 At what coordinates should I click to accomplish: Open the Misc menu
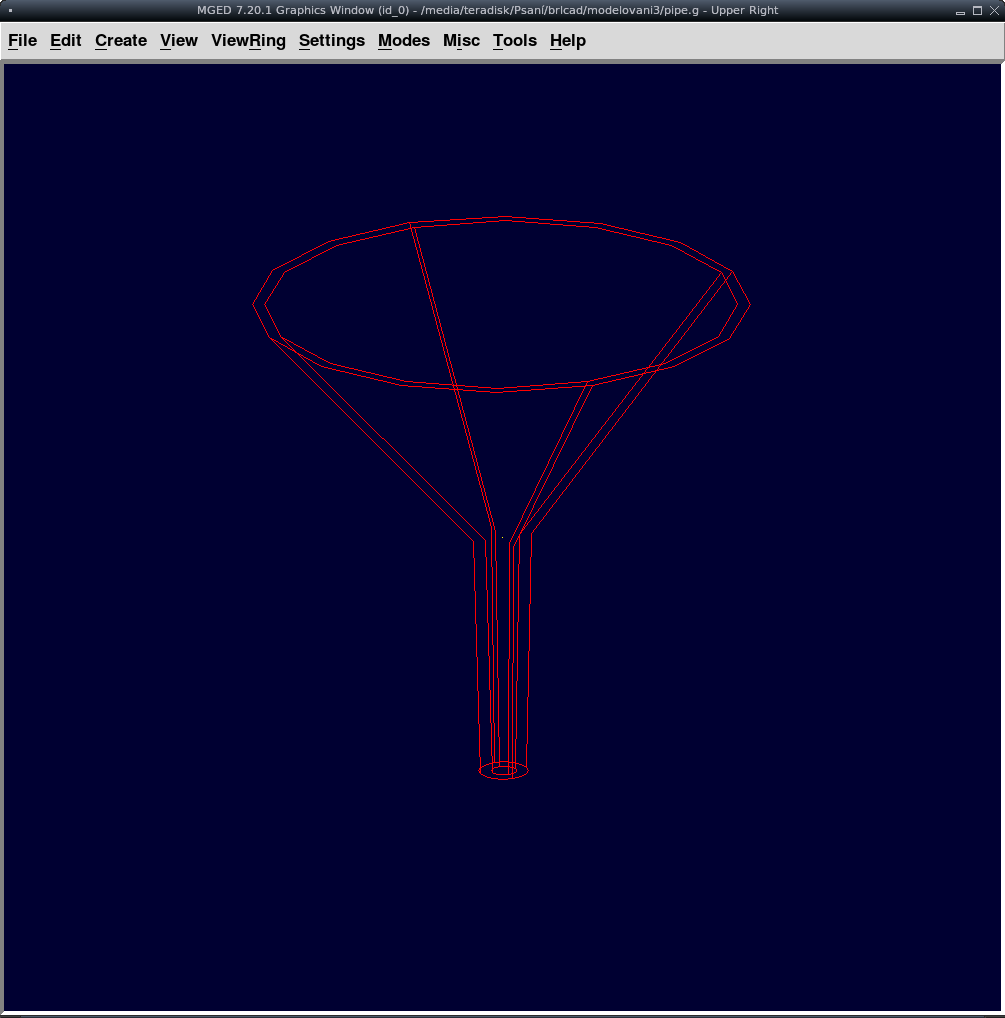click(x=461, y=41)
